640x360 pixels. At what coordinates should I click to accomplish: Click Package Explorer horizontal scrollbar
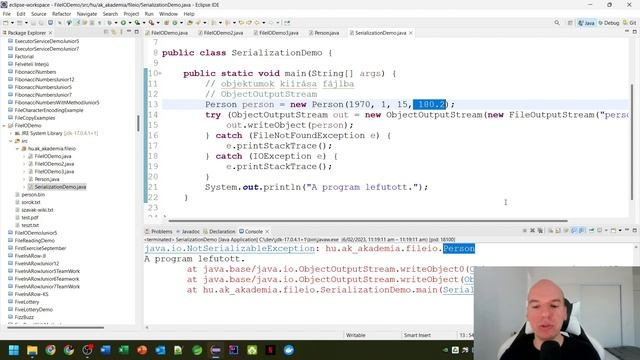pos(55,327)
